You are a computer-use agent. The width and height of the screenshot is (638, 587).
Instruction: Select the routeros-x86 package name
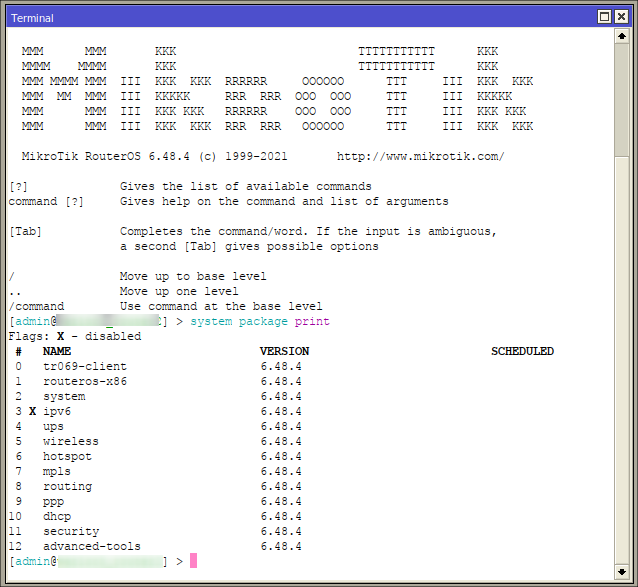click(x=84, y=381)
